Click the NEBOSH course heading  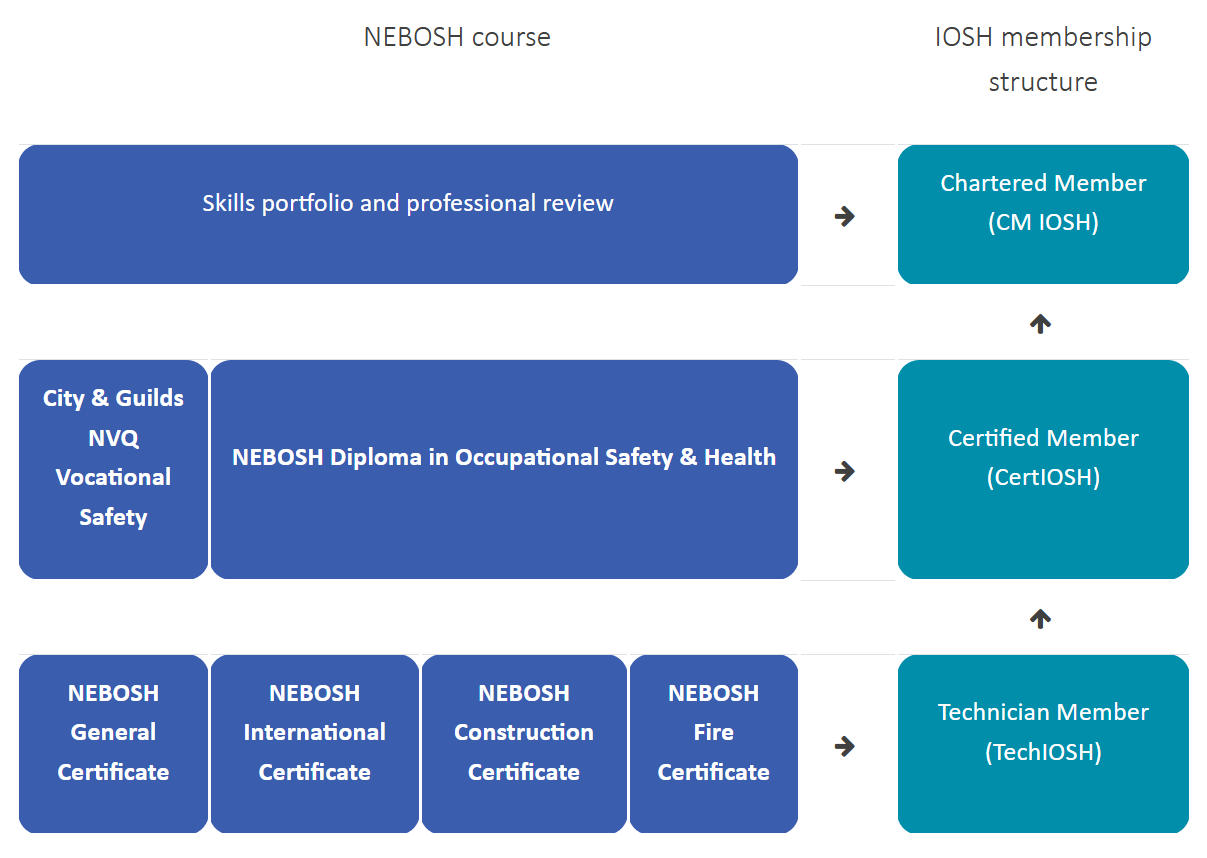(x=457, y=37)
